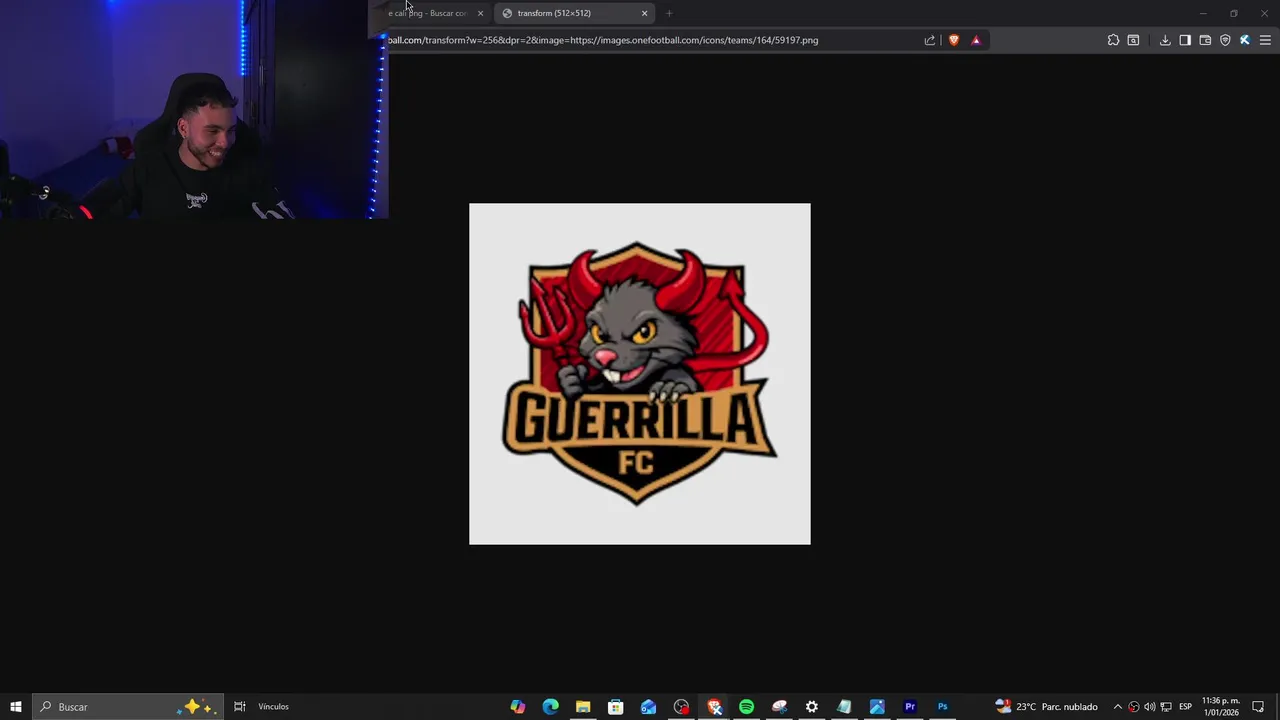Open the network tray icon
Viewport: 1280px width, 720px height.
pyautogui.click(x=1166, y=707)
